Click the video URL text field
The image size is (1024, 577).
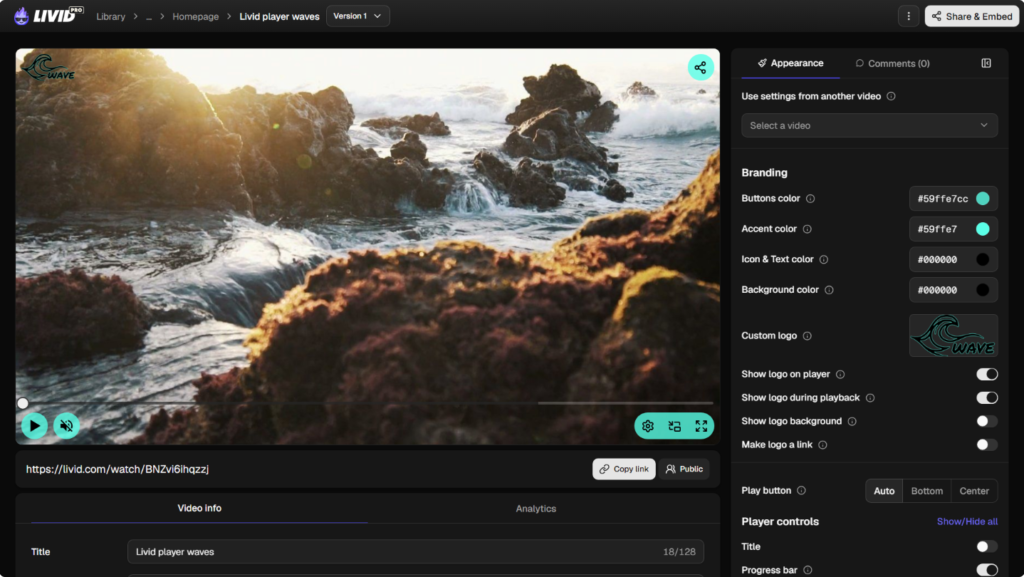coord(118,469)
